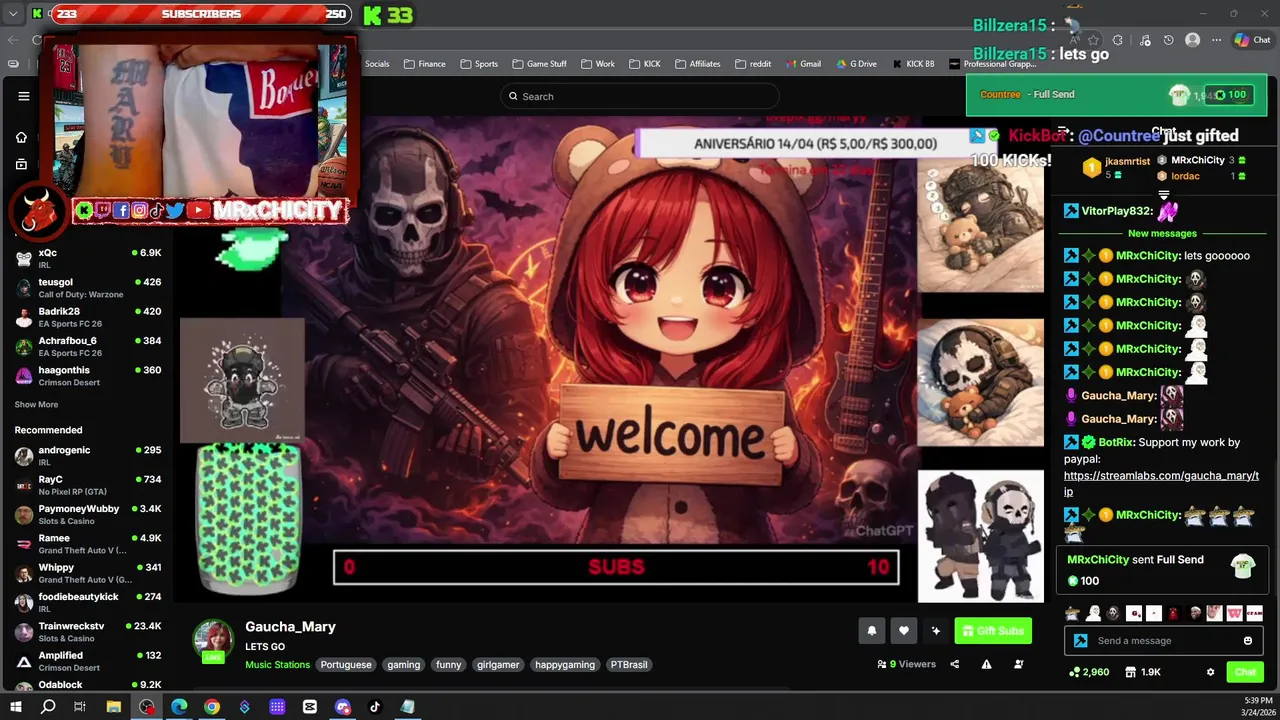
Task: Select the Portuguese language tag
Action: coord(346,665)
